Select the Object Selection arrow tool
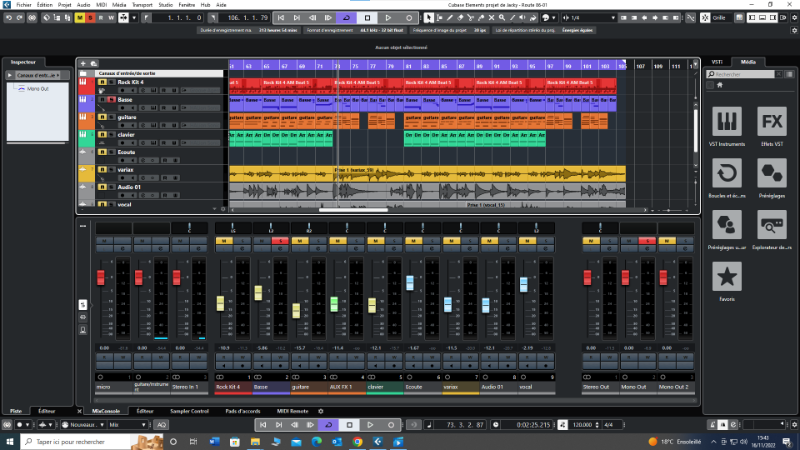 429,18
